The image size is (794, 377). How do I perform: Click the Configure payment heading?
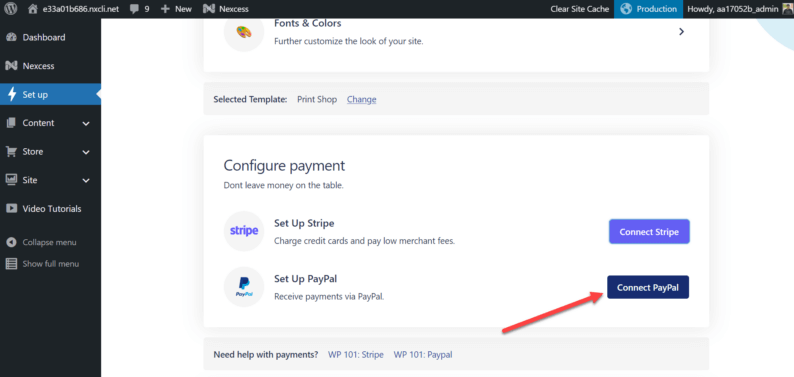click(284, 165)
